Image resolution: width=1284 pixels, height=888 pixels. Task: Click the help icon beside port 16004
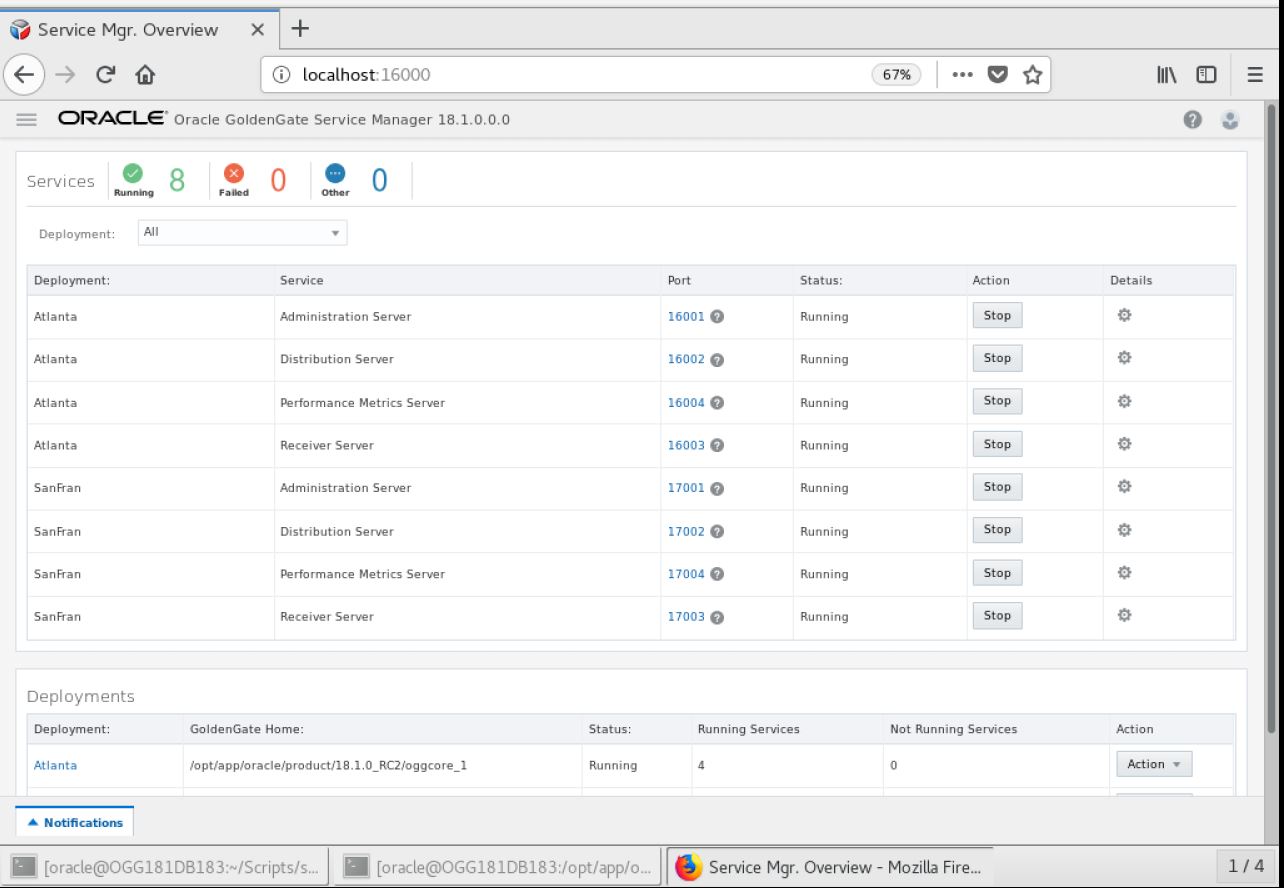[x=717, y=403]
